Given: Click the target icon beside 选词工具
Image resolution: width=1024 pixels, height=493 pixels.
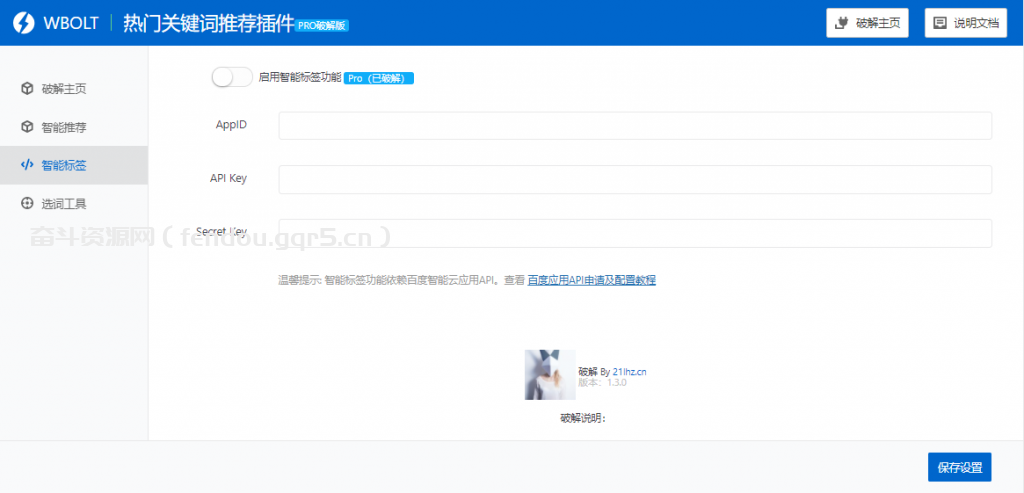Looking at the screenshot, I should point(27,204).
